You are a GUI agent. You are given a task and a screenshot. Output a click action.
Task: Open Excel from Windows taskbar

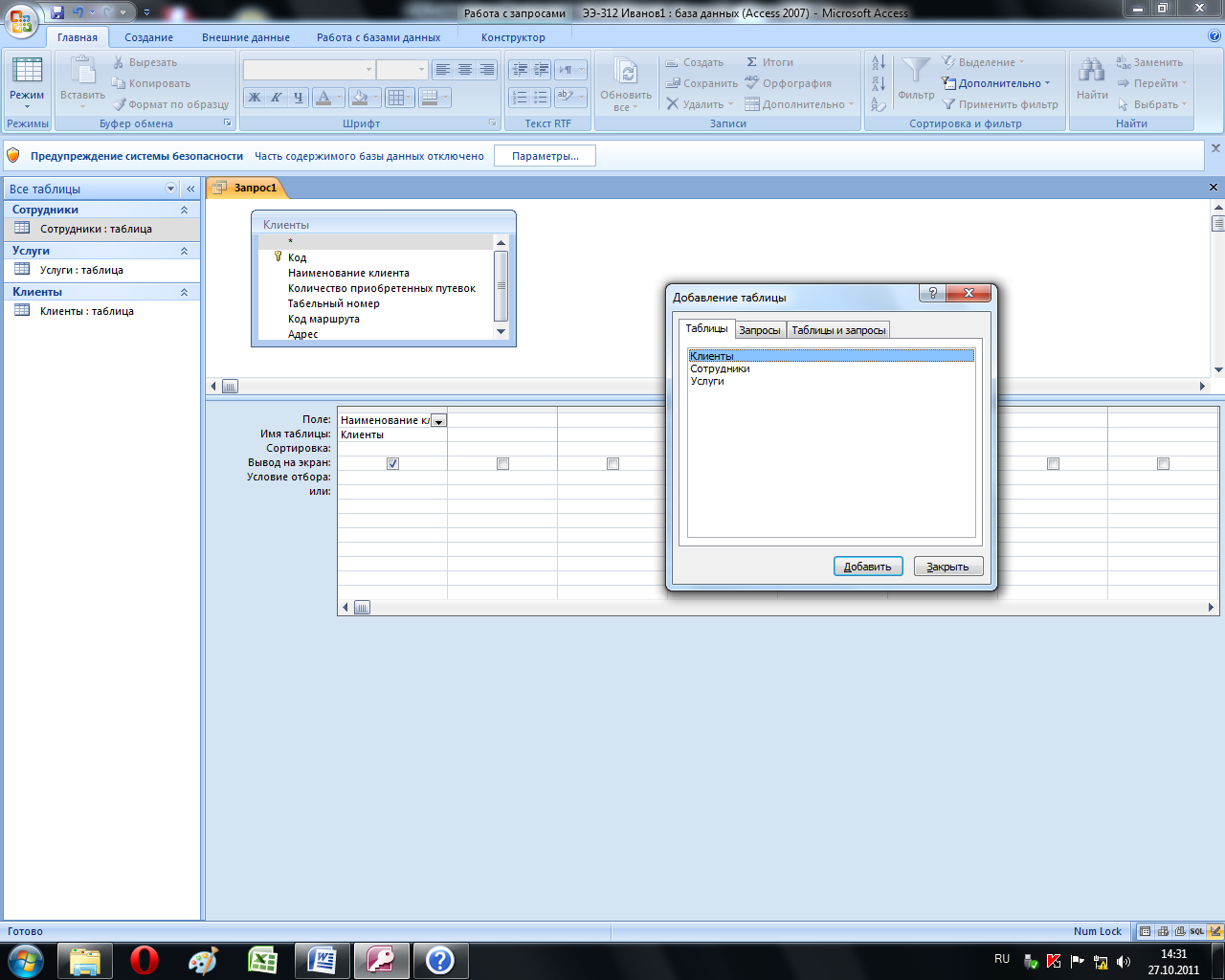(x=262, y=960)
